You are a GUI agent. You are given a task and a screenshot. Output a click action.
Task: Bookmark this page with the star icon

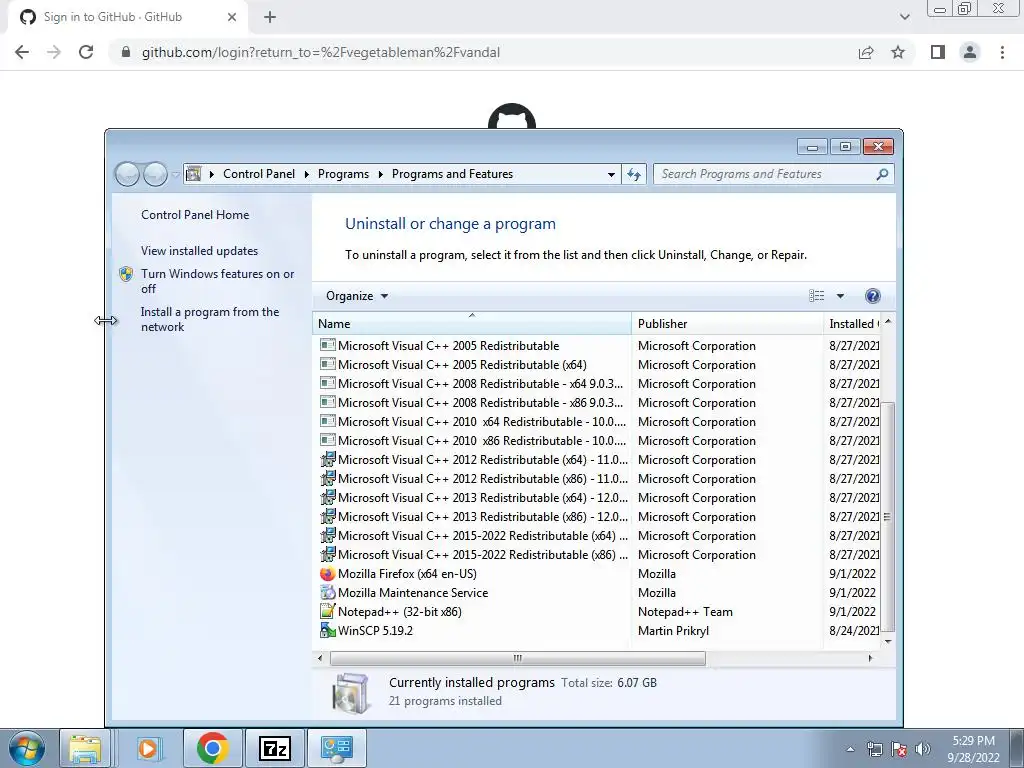click(x=898, y=52)
